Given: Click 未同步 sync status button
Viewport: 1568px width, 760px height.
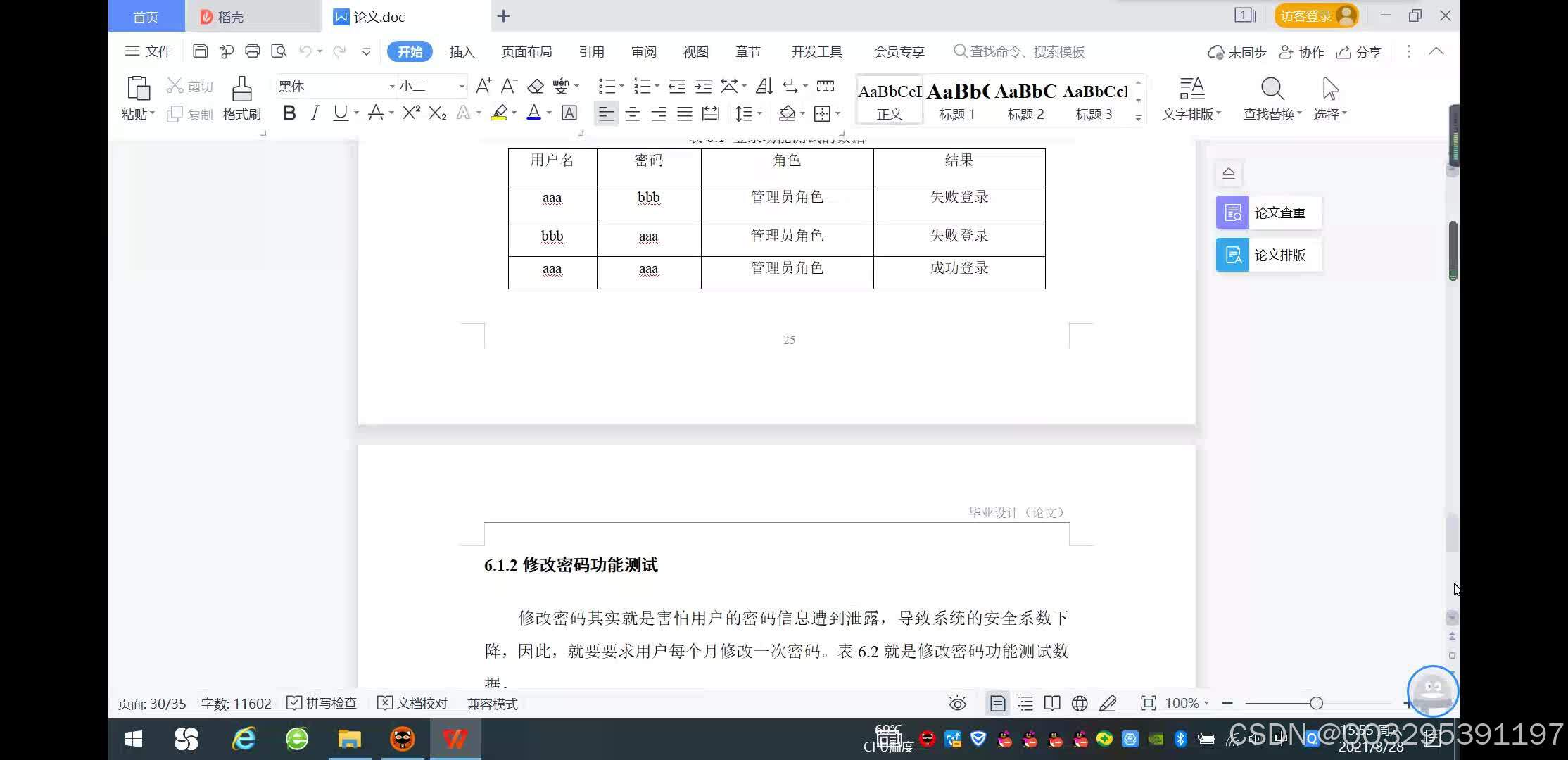Looking at the screenshot, I should (x=1237, y=52).
